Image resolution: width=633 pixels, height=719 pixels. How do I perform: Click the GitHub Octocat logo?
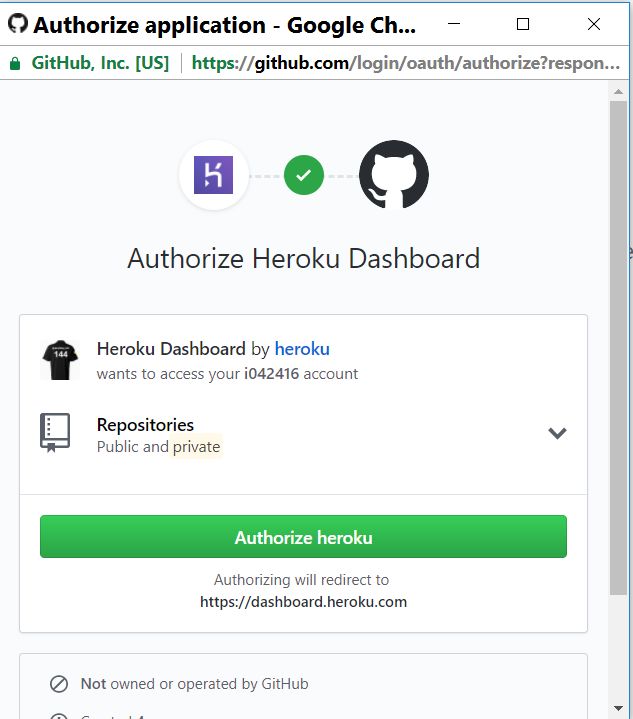point(394,175)
